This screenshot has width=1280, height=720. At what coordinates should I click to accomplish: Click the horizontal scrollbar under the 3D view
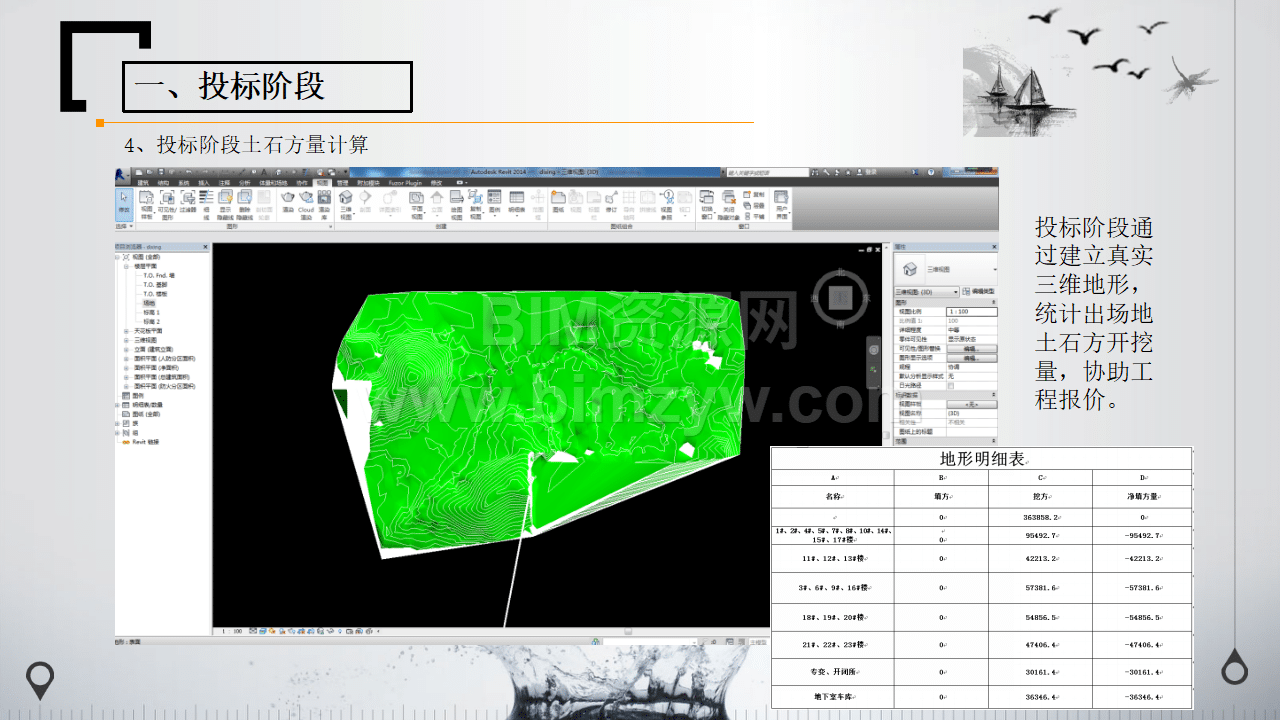[x=630, y=632]
